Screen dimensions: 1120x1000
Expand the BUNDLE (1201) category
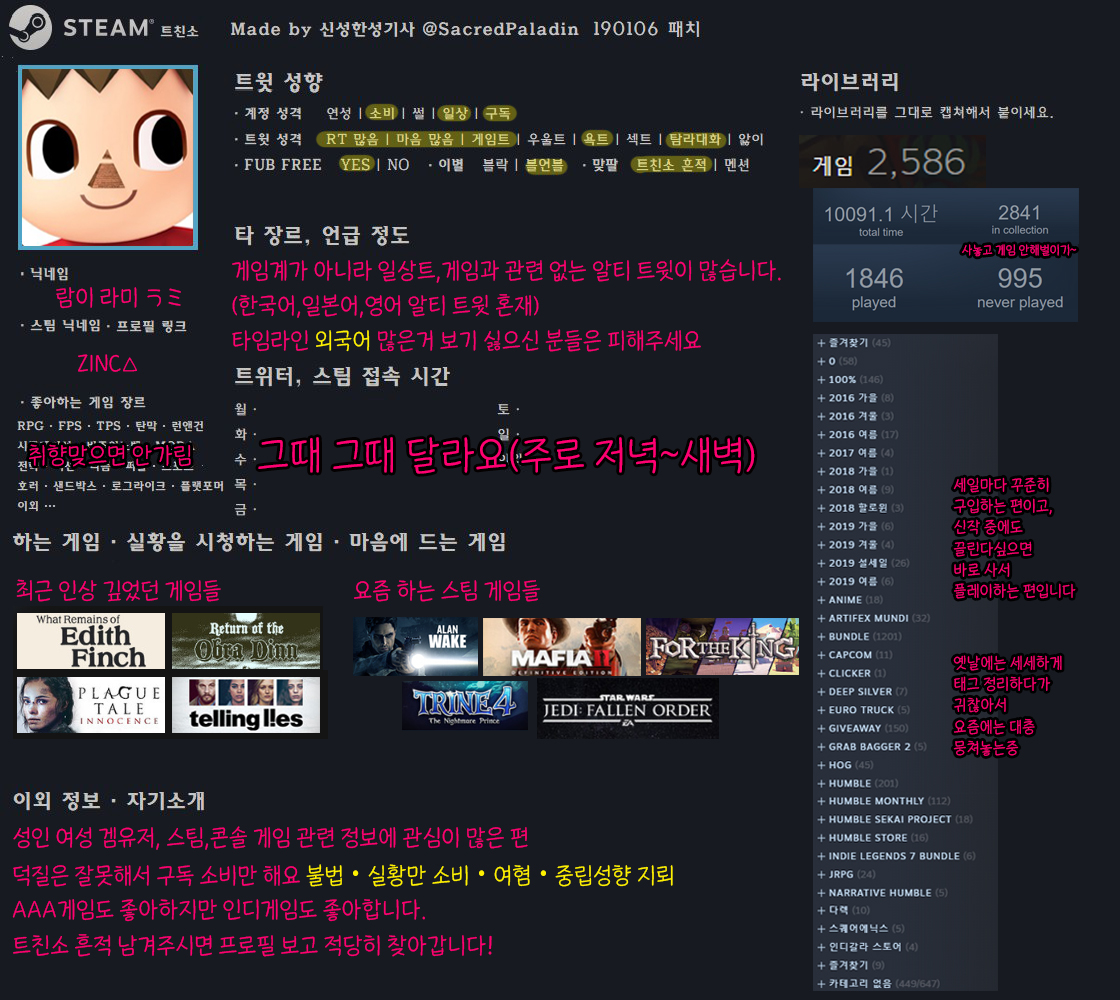coord(859,636)
